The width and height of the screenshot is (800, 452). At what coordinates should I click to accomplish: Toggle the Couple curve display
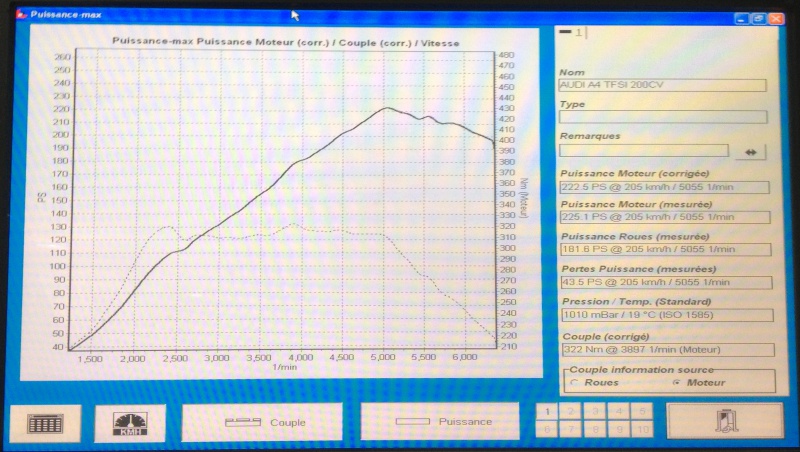[262, 422]
